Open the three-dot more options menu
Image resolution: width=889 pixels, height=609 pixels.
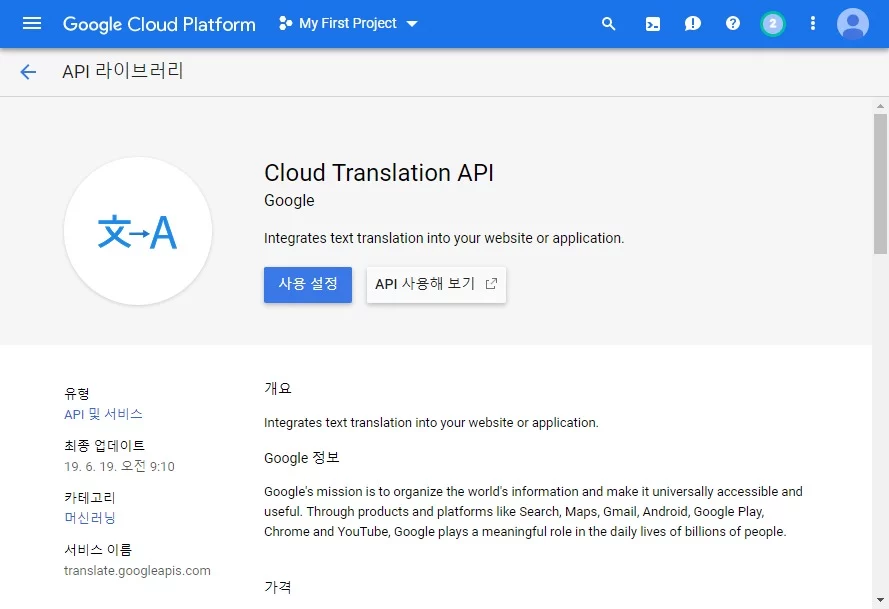click(x=812, y=24)
